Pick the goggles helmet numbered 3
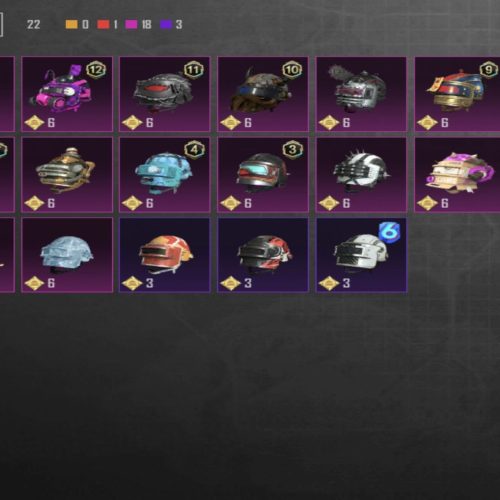 pyautogui.click(x=263, y=175)
